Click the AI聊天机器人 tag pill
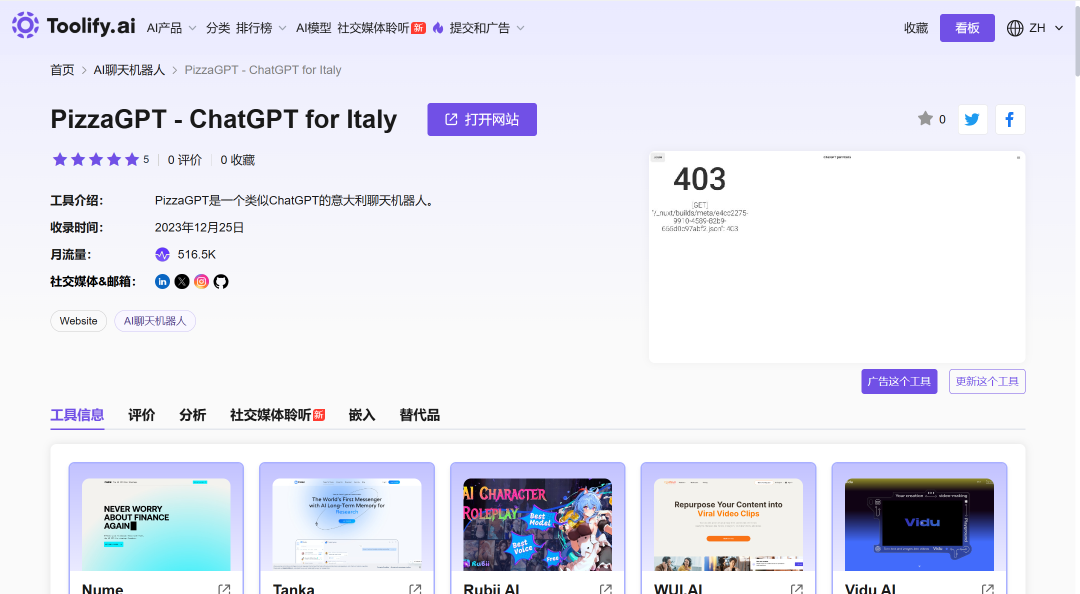This screenshot has height=594, width=1080. [x=155, y=320]
